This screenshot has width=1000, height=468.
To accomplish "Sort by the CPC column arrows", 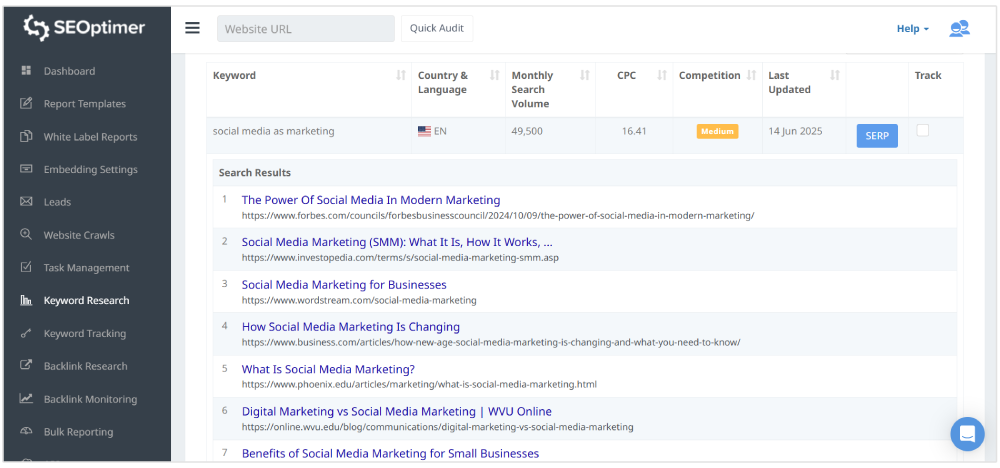I will click(x=661, y=76).
